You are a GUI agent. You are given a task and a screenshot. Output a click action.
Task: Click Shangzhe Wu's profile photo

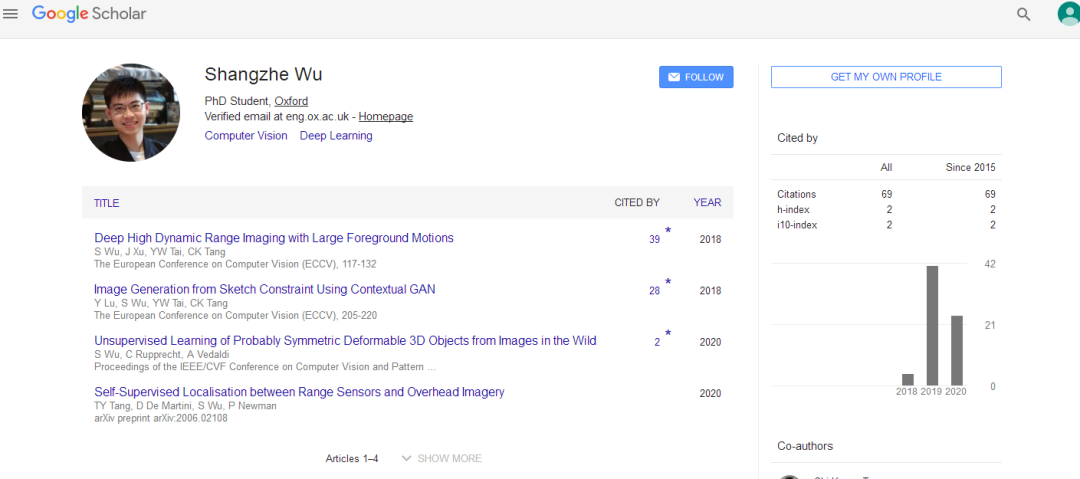click(x=131, y=112)
